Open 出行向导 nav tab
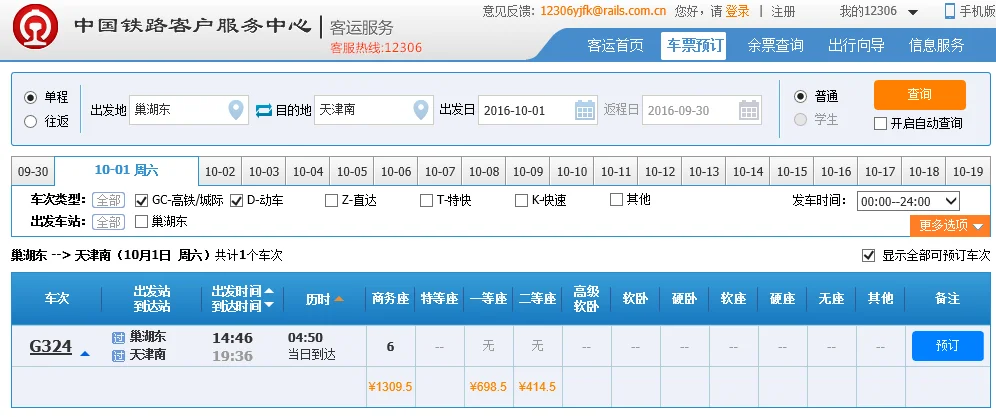The width and height of the screenshot is (996, 417). [856, 45]
